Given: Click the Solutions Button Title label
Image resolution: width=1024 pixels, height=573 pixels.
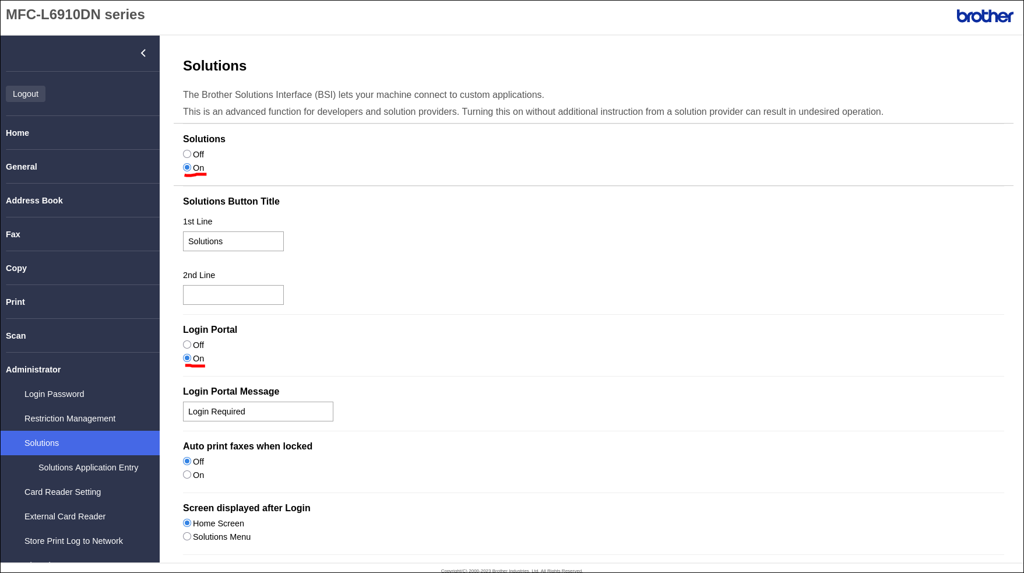Looking at the screenshot, I should (x=231, y=201).
